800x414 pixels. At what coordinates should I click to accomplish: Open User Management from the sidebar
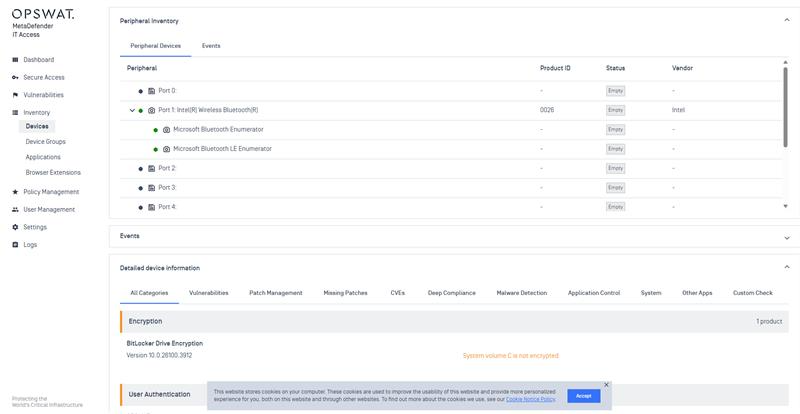coord(49,209)
